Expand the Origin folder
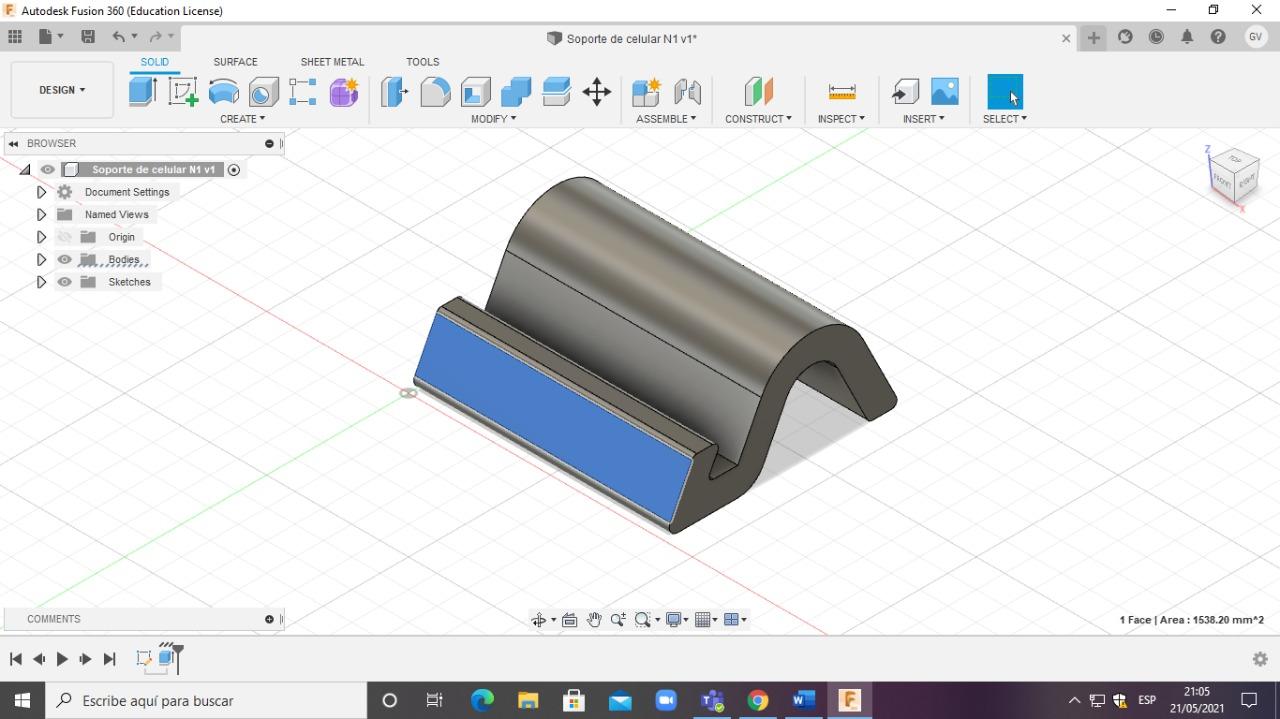 pos(41,237)
